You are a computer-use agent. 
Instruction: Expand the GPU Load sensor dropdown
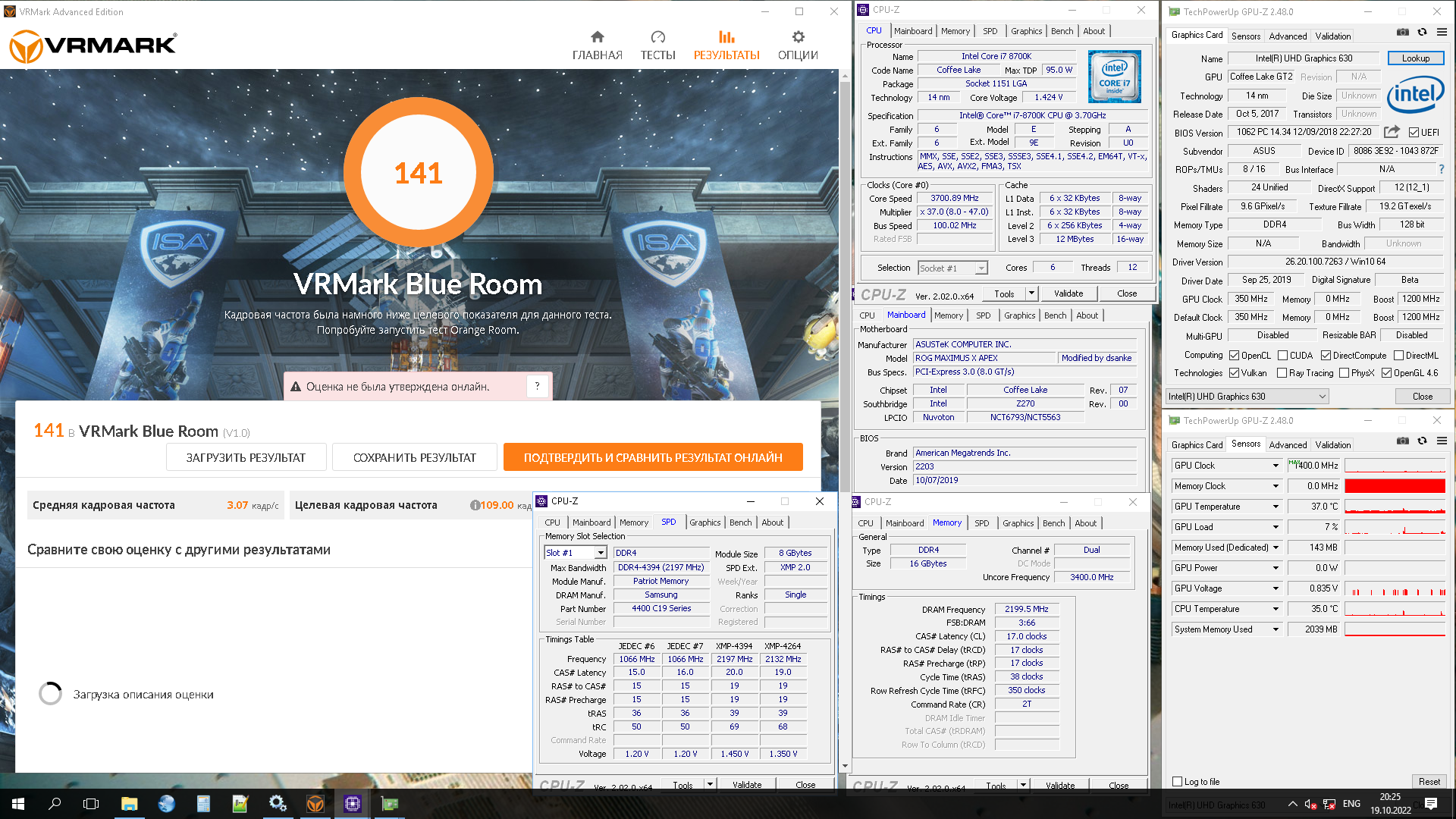coord(1276,527)
